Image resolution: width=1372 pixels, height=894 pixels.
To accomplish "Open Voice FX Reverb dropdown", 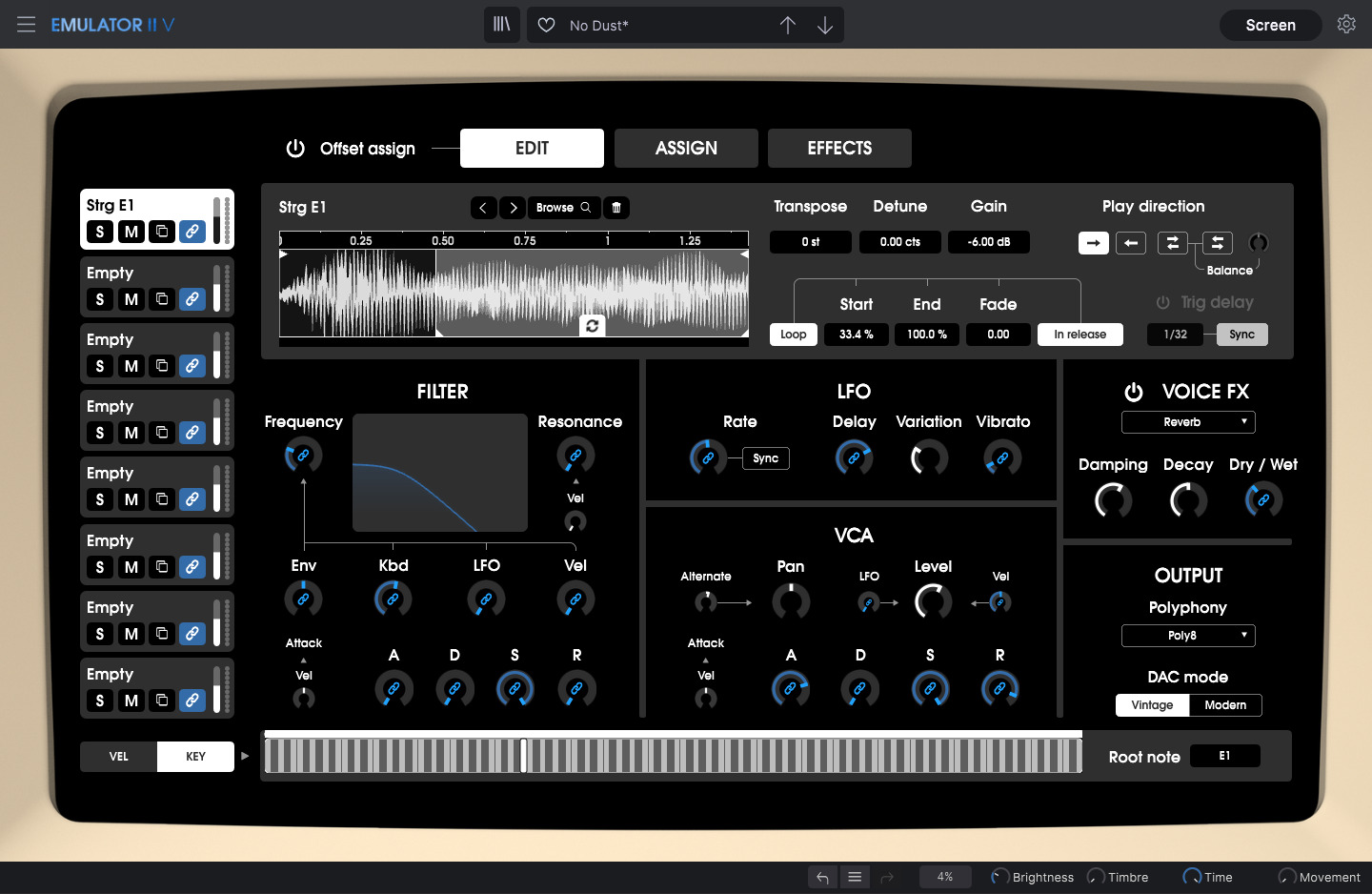I will coord(1188,422).
